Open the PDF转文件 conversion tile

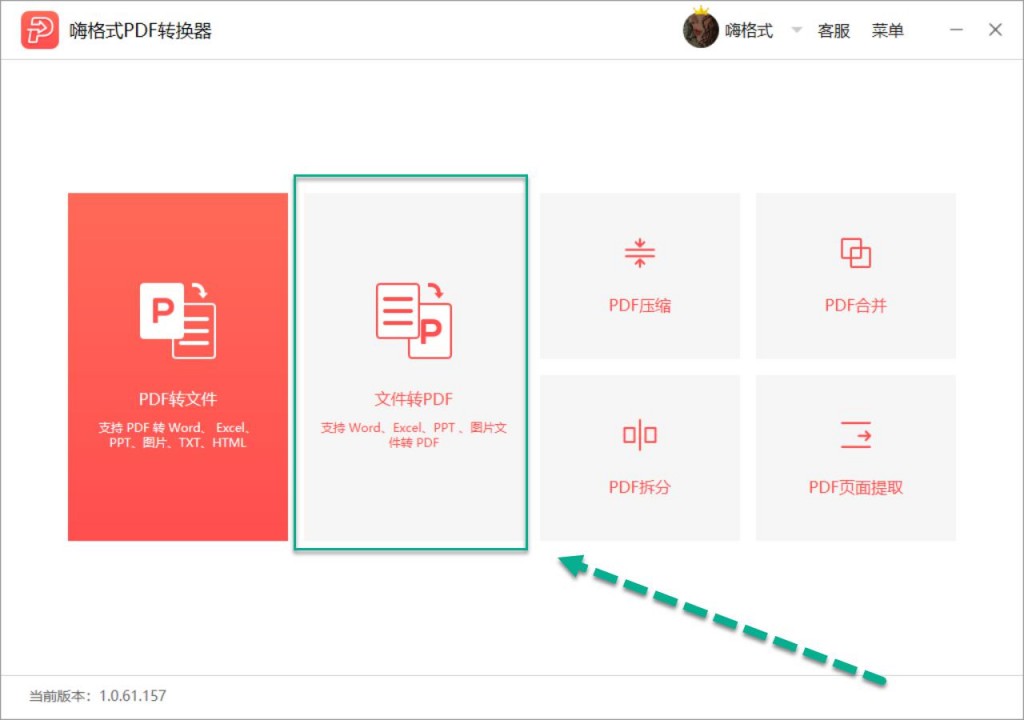tap(178, 367)
